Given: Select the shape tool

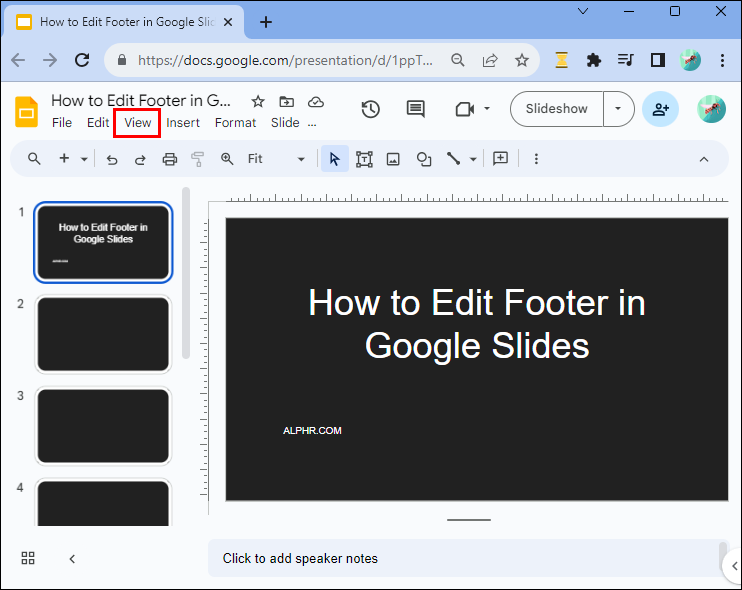Looking at the screenshot, I should tap(424, 159).
